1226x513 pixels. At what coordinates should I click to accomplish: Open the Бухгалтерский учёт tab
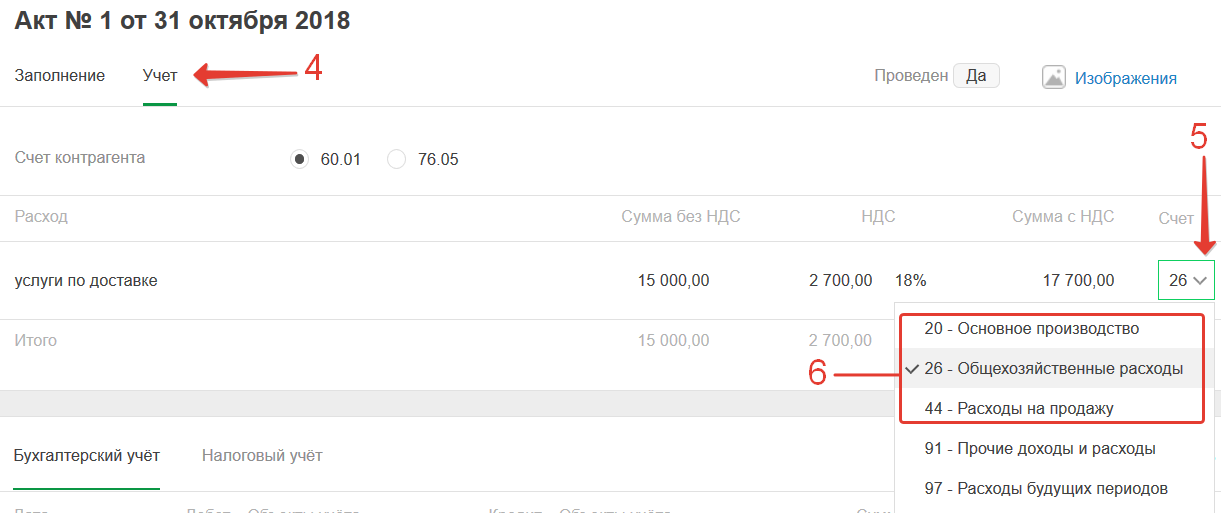pyautogui.click(x=87, y=456)
